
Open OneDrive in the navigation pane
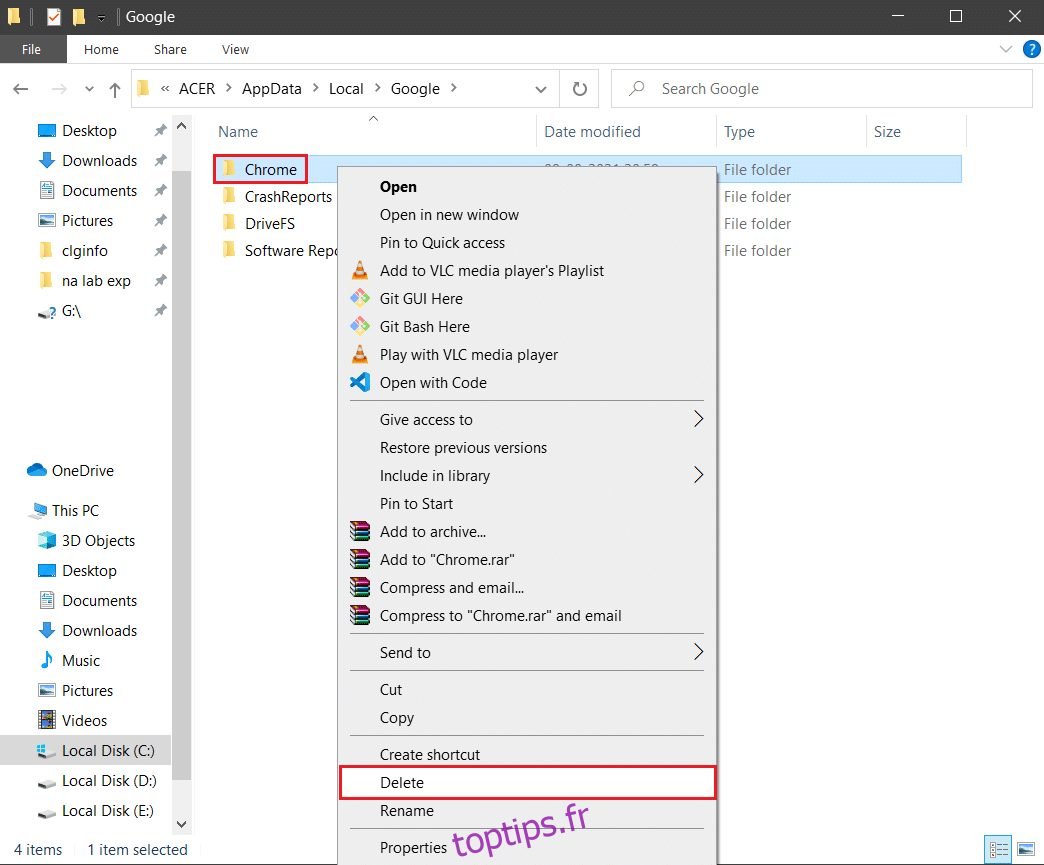point(83,471)
